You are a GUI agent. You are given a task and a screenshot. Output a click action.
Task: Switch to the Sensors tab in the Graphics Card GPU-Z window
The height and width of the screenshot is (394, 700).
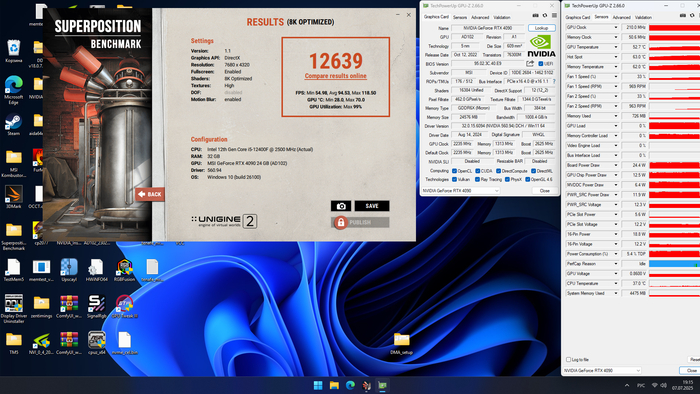[x=460, y=17]
